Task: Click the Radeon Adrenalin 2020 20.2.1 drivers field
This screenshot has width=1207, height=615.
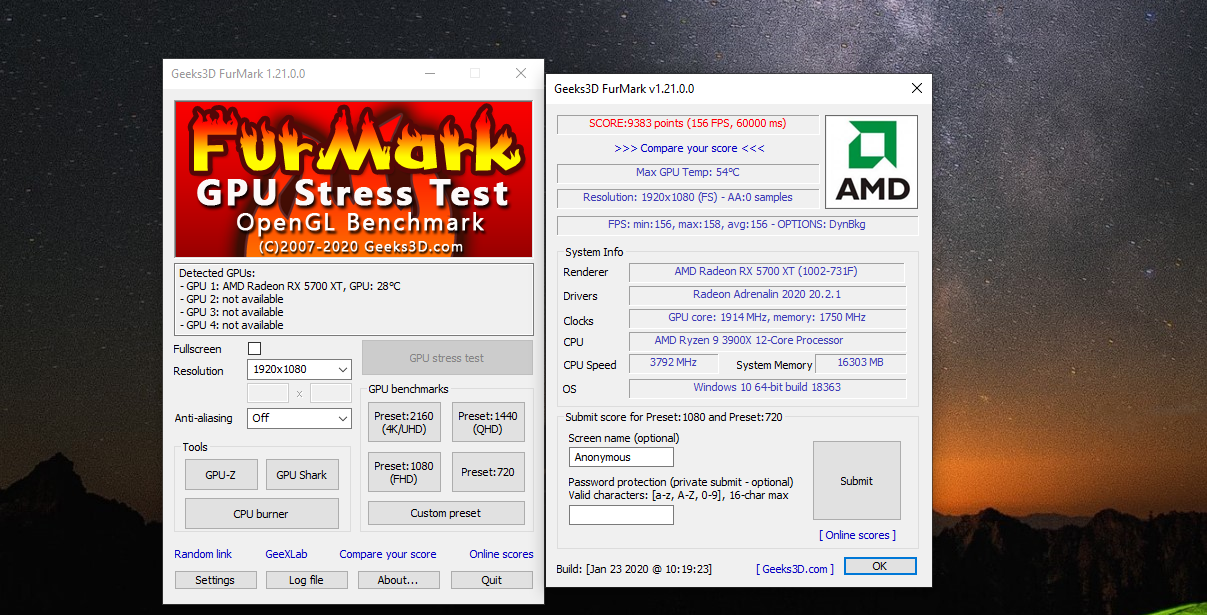Action: (766, 294)
